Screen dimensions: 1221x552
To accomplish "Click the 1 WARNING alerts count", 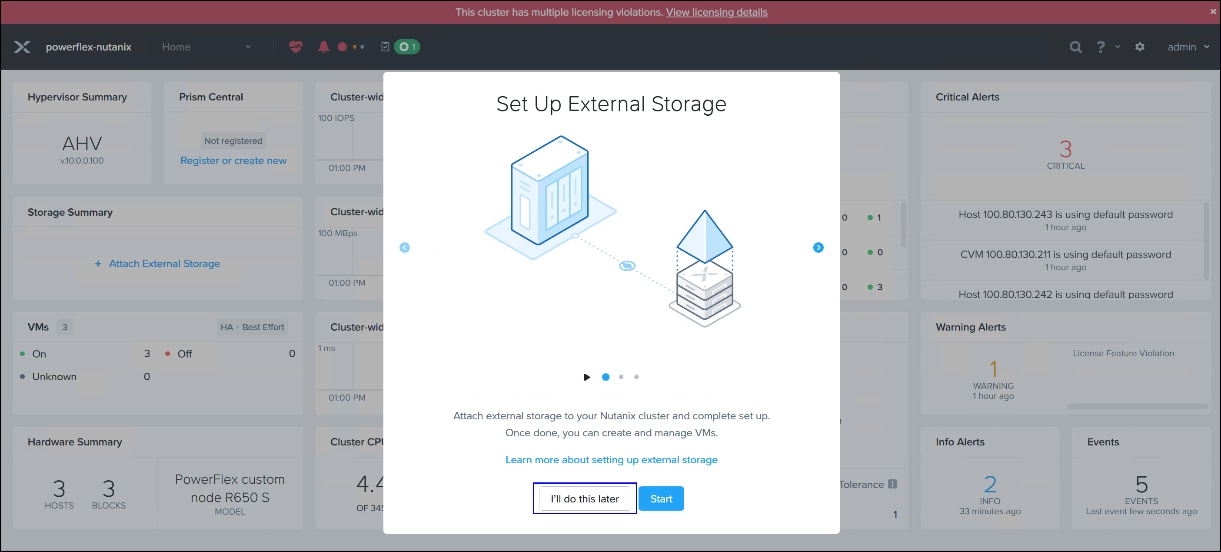I will (993, 375).
